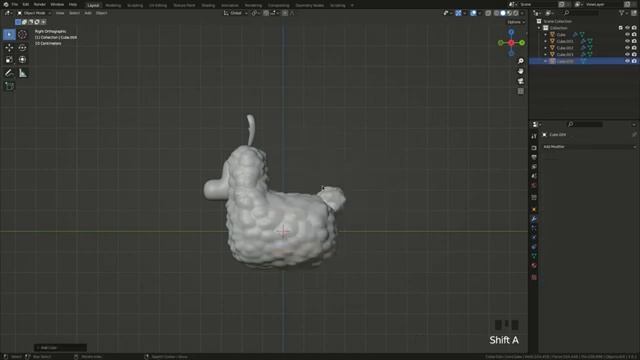Switch to wireframe viewport shading
Viewport: 640px width, 360px height.
click(x=497, y=13)
